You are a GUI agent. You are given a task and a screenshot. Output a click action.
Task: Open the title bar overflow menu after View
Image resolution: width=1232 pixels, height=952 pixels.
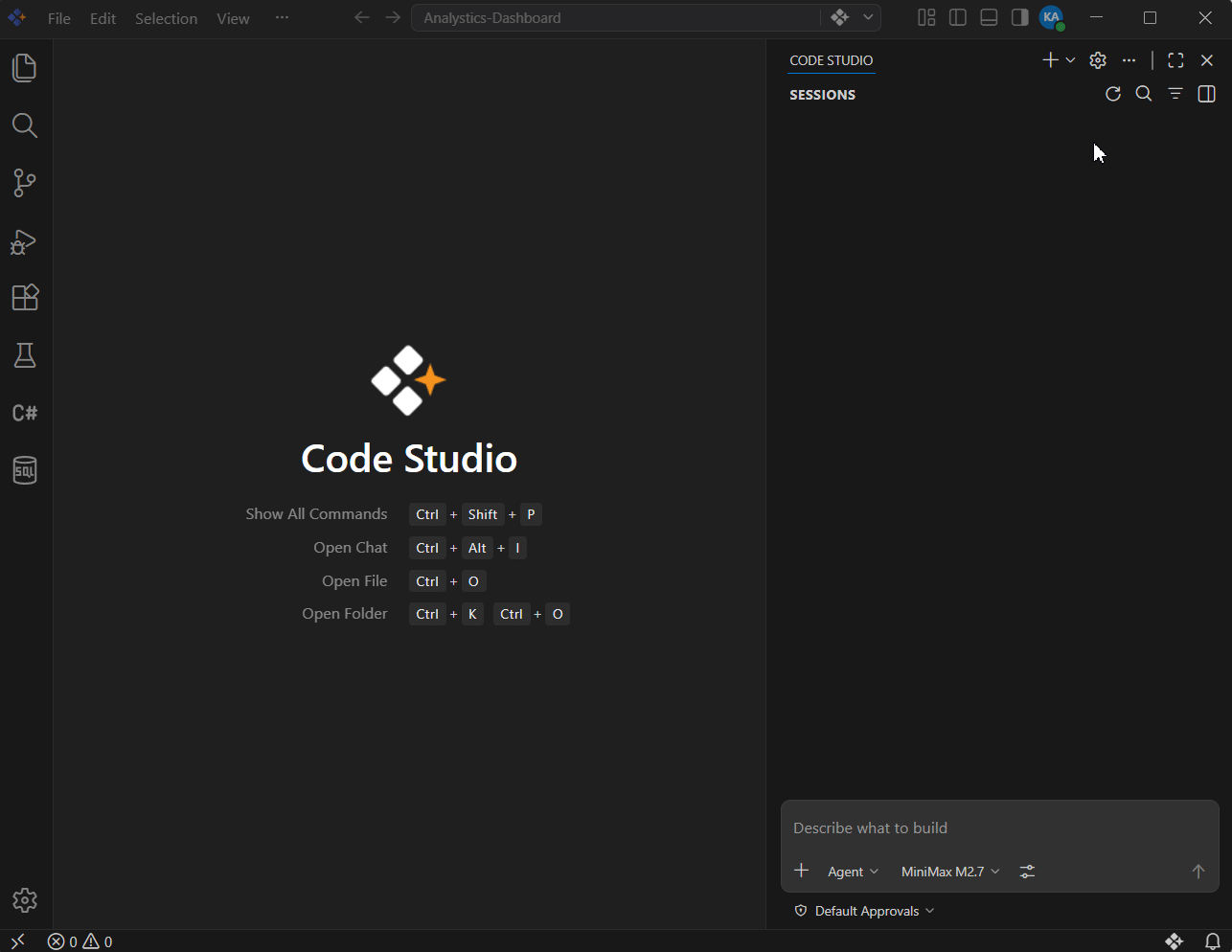pyautogui.click(x=282, y=17)
